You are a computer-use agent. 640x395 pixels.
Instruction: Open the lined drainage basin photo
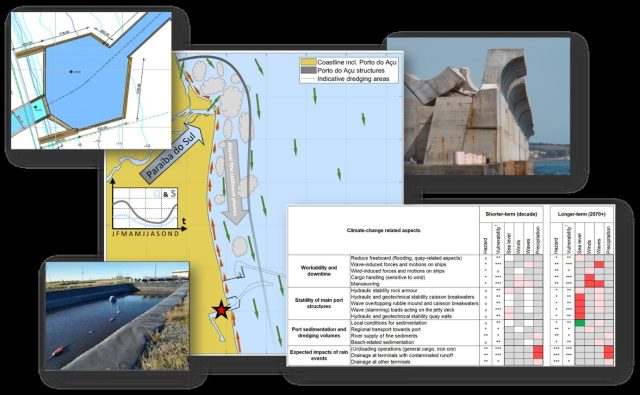pos(117,316)
